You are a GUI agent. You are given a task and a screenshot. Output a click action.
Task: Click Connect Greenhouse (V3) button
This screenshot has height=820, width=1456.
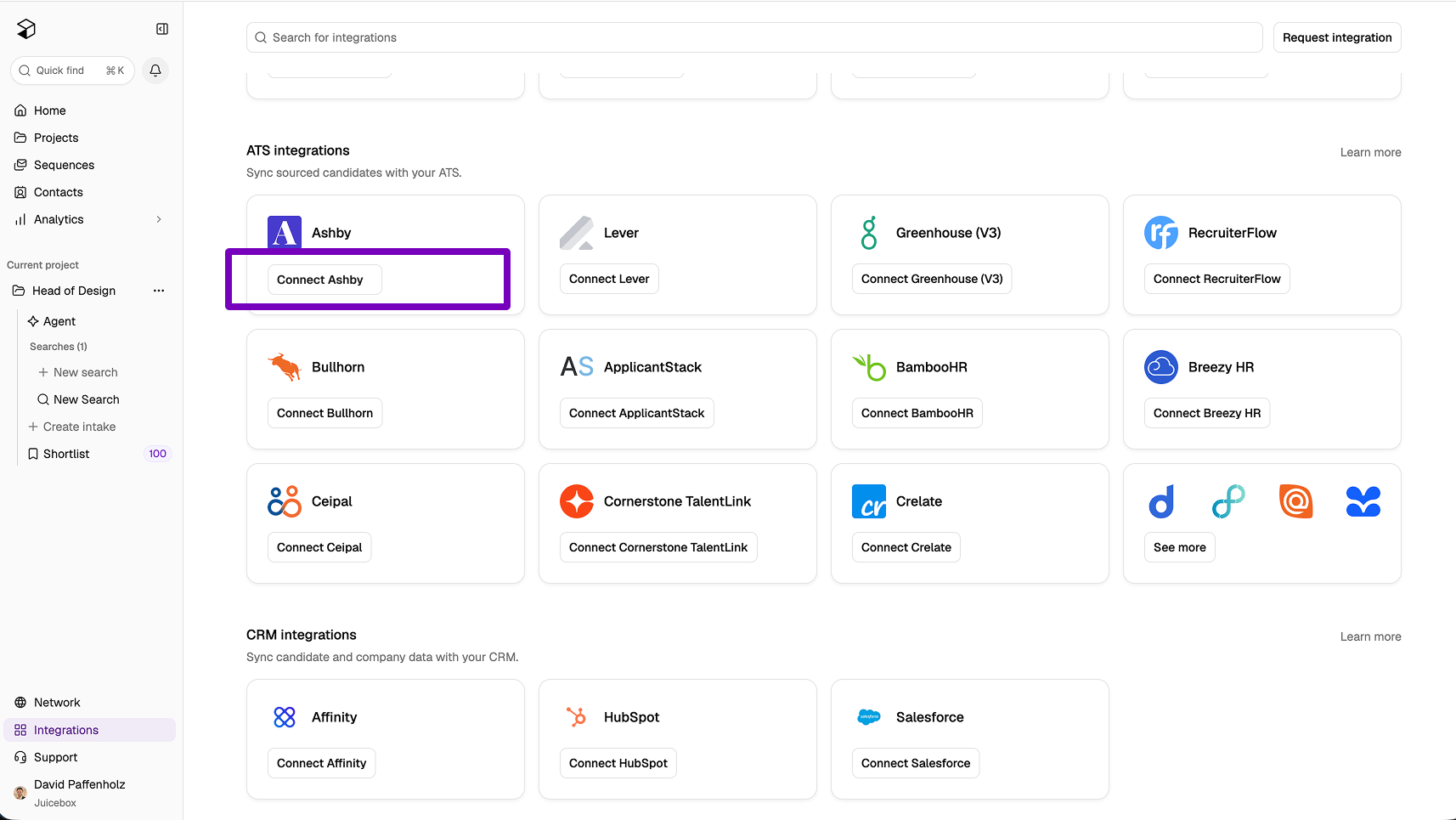932,279
